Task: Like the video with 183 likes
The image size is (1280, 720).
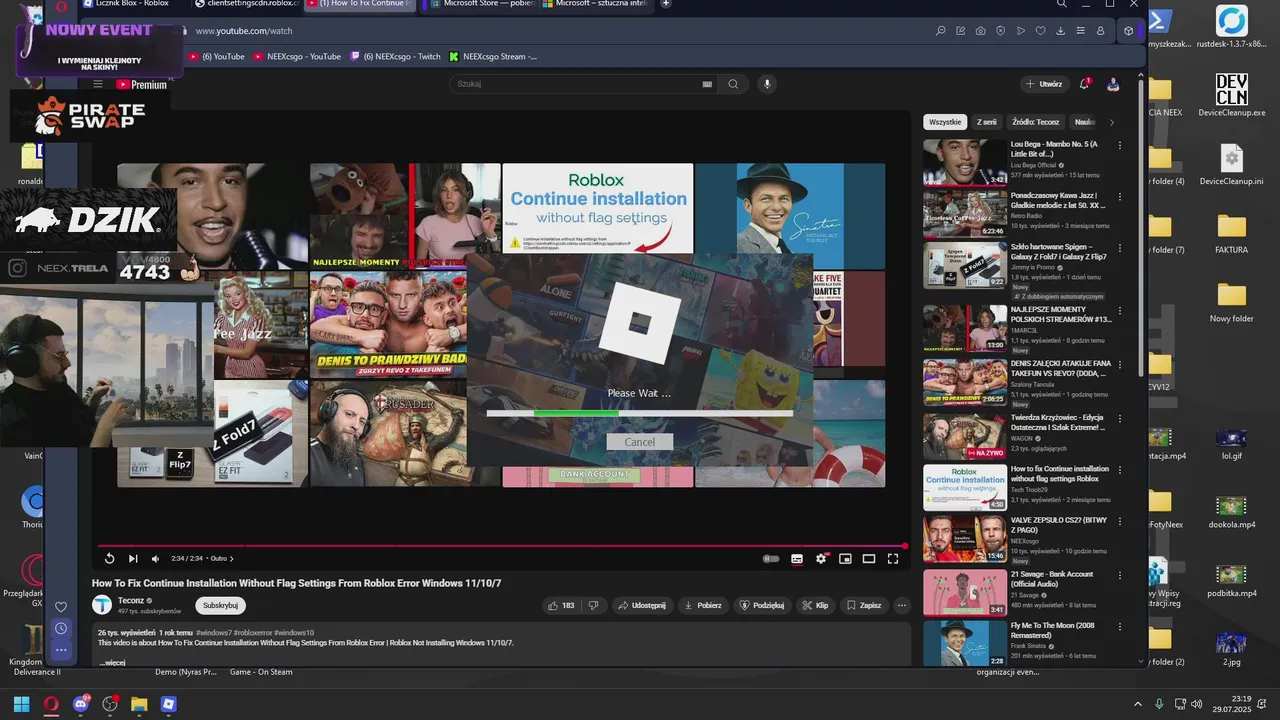Action: [560, 605]
